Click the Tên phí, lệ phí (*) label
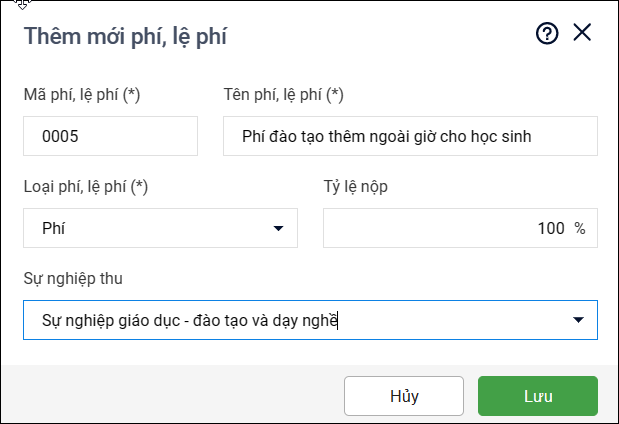Viewport: 619px width, 424px height. [x=283, y=95]
